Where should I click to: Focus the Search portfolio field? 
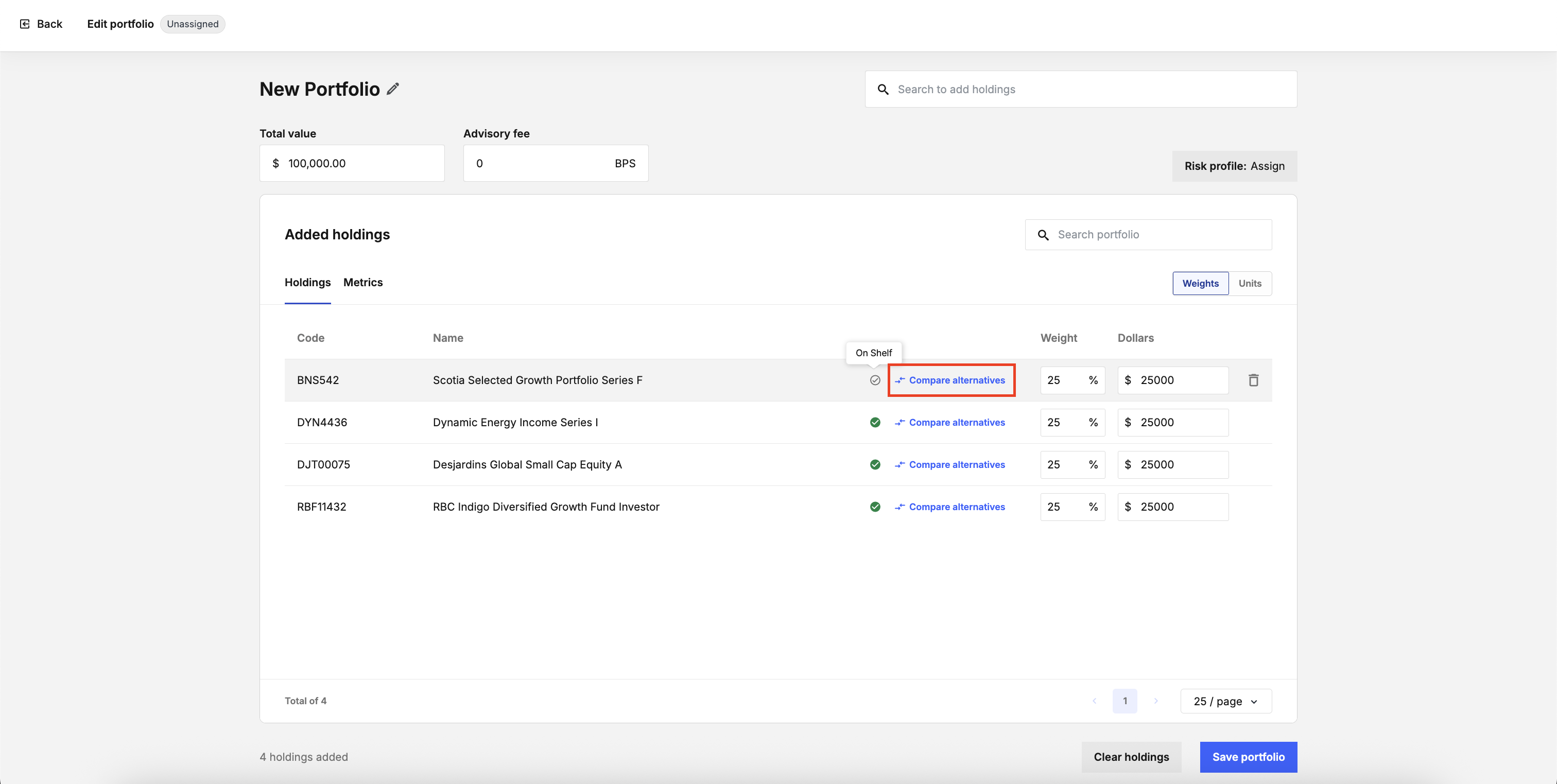1148,235
